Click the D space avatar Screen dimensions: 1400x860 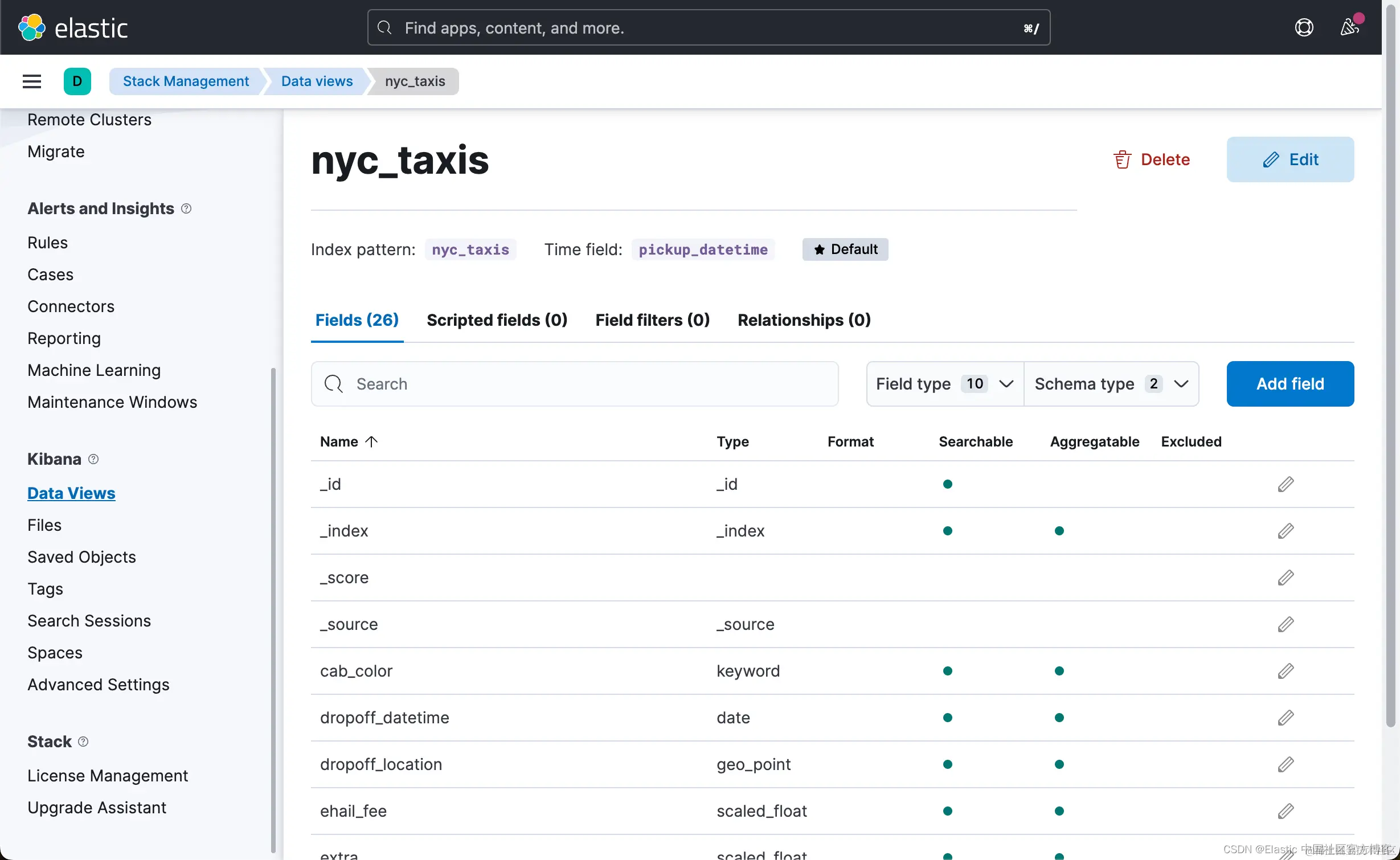[77, 81]
